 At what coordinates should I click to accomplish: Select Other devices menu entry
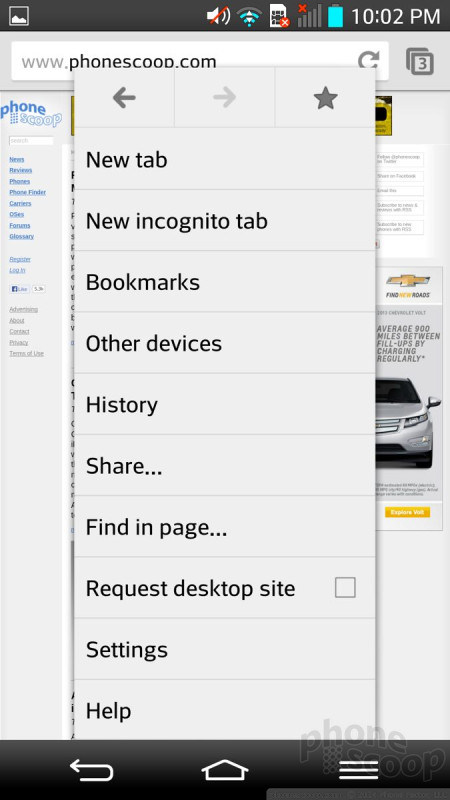225,343
